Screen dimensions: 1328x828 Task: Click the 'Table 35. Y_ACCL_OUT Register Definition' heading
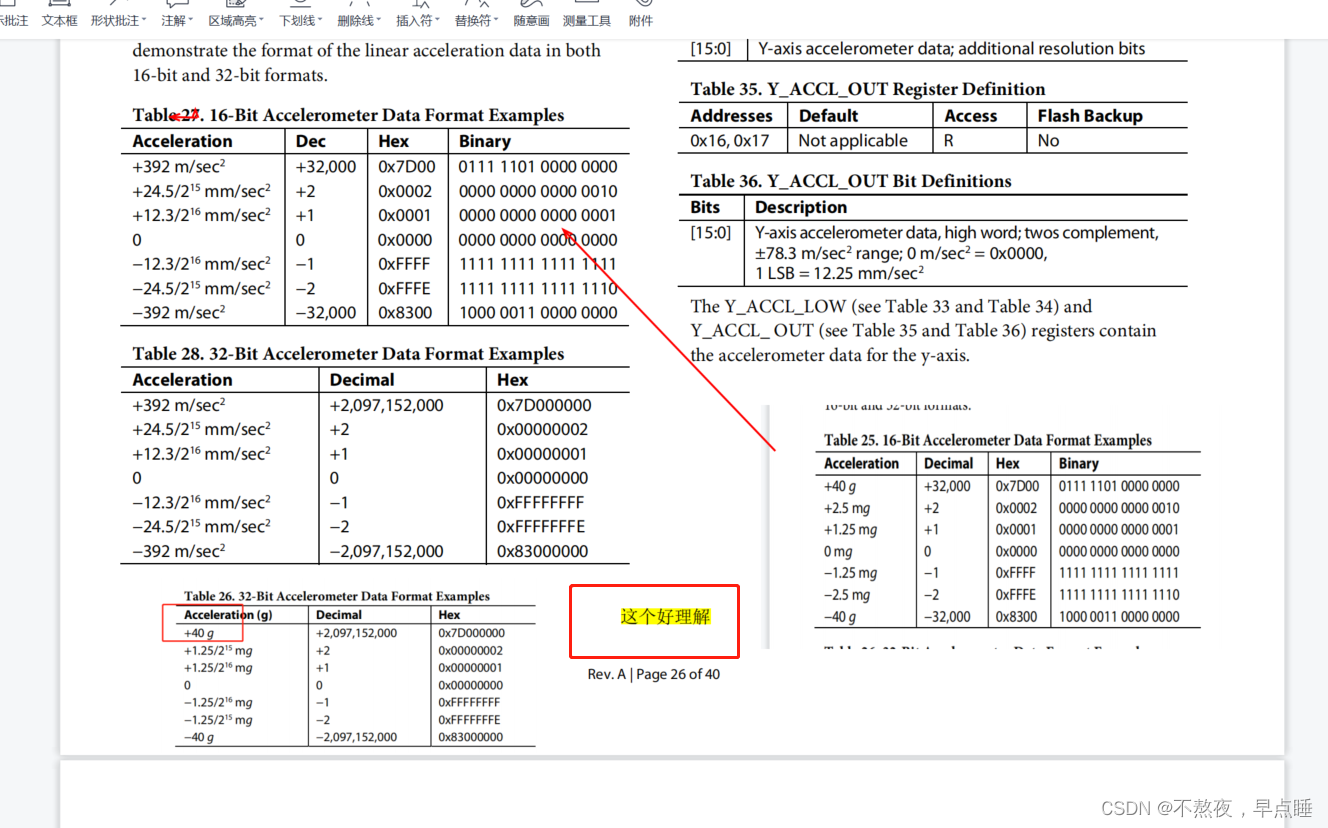(867, 89)
